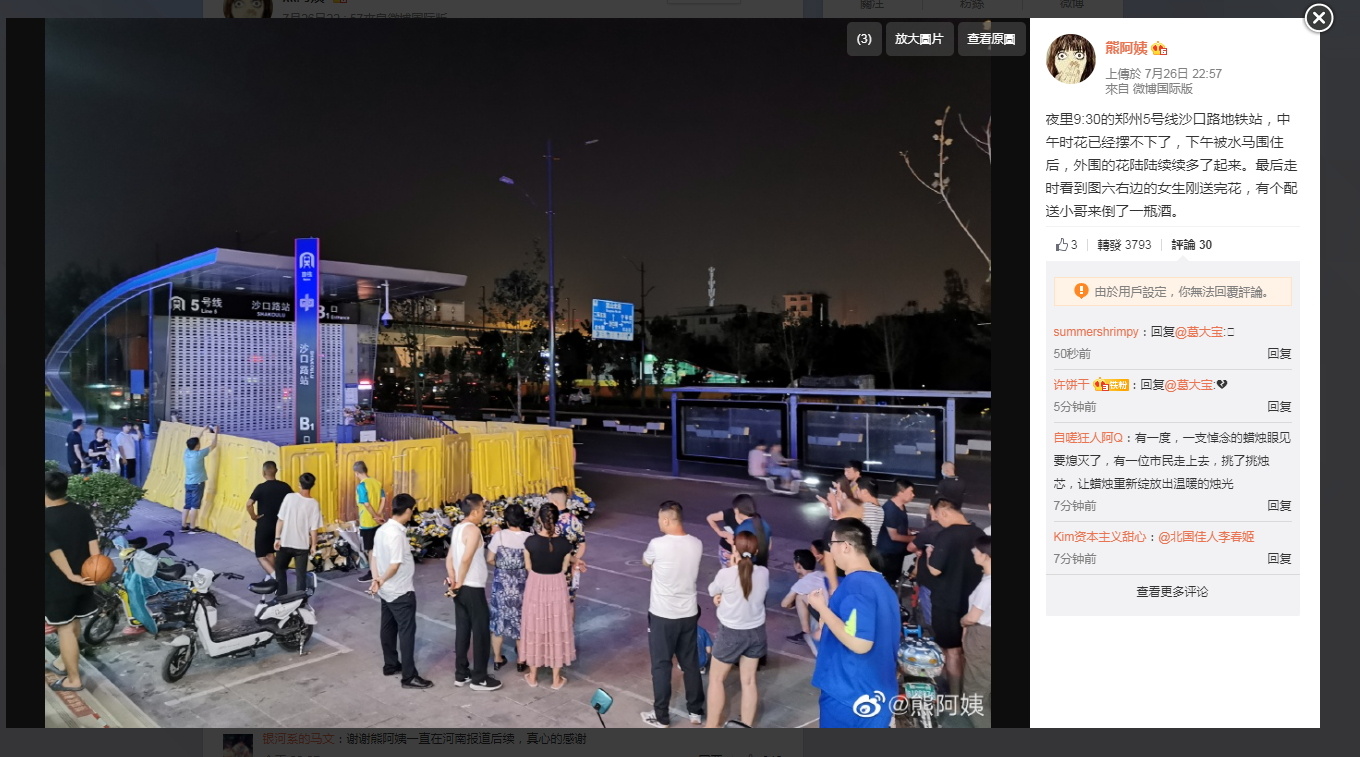Click the 查看原圖 view original button
The image size is (1360, 757).
click(991, 39)
